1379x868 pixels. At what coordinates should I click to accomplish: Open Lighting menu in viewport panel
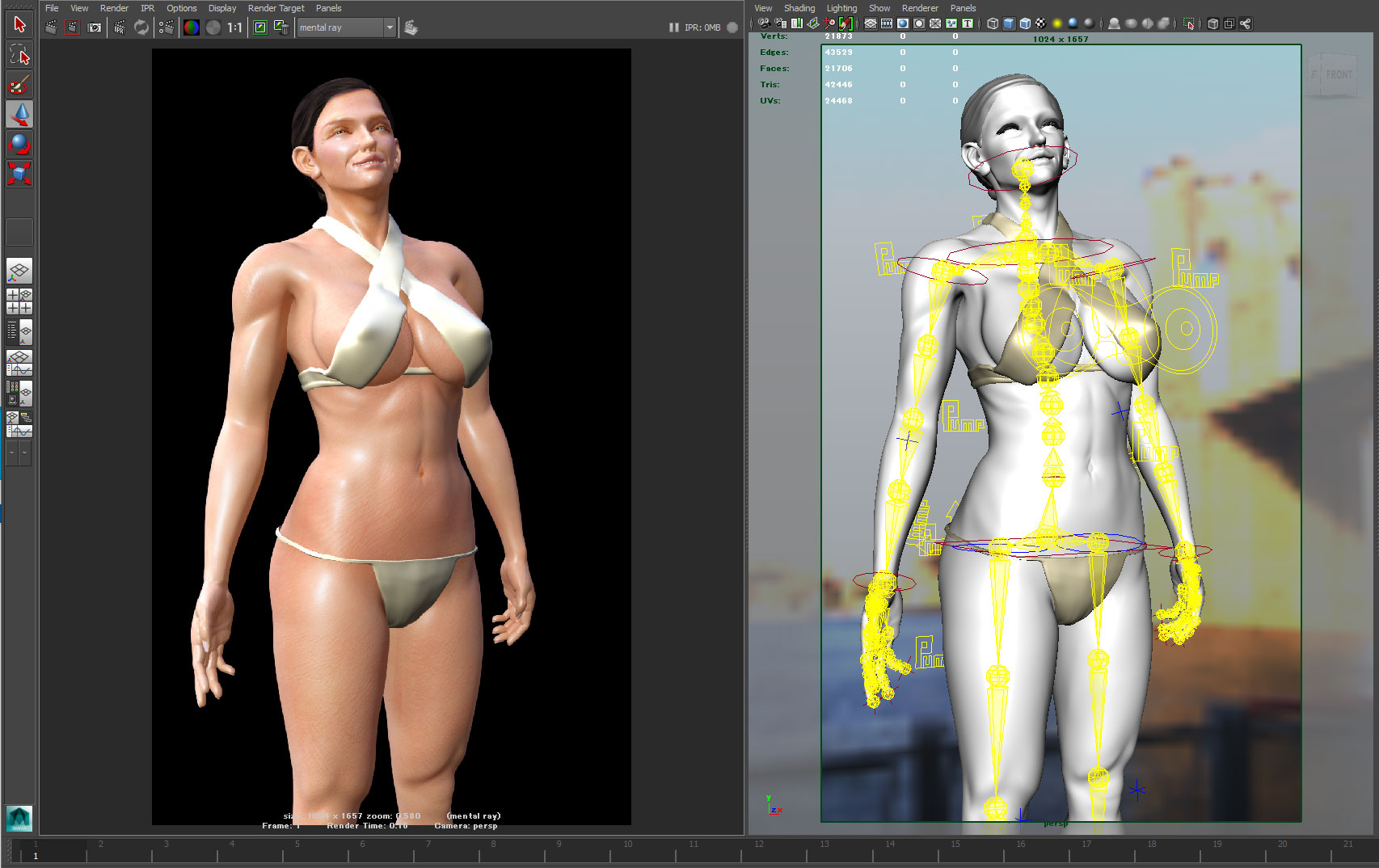[x=841, y=8]
